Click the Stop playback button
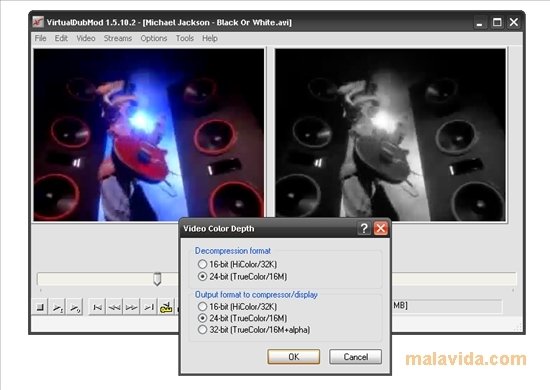Image resolution: width=550 pixels, height=390 pixels. tap(40, 308)
